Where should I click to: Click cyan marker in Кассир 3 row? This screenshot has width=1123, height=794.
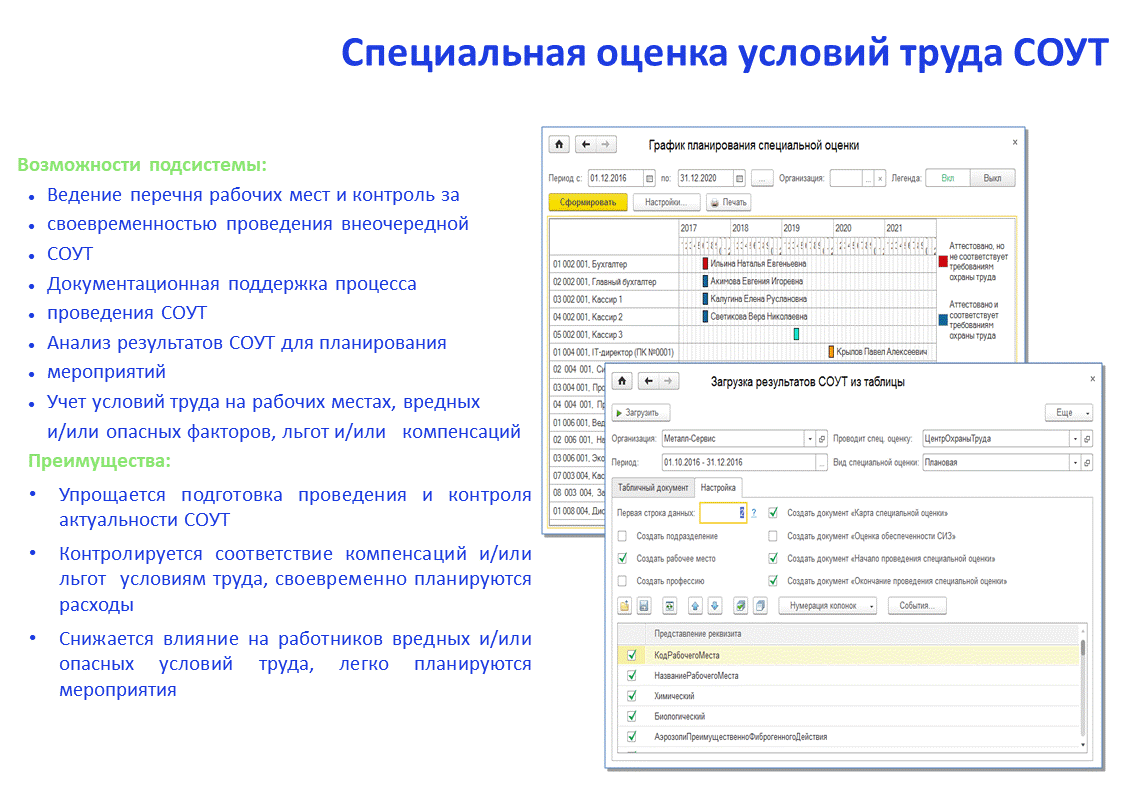click(x=796, y=334)
